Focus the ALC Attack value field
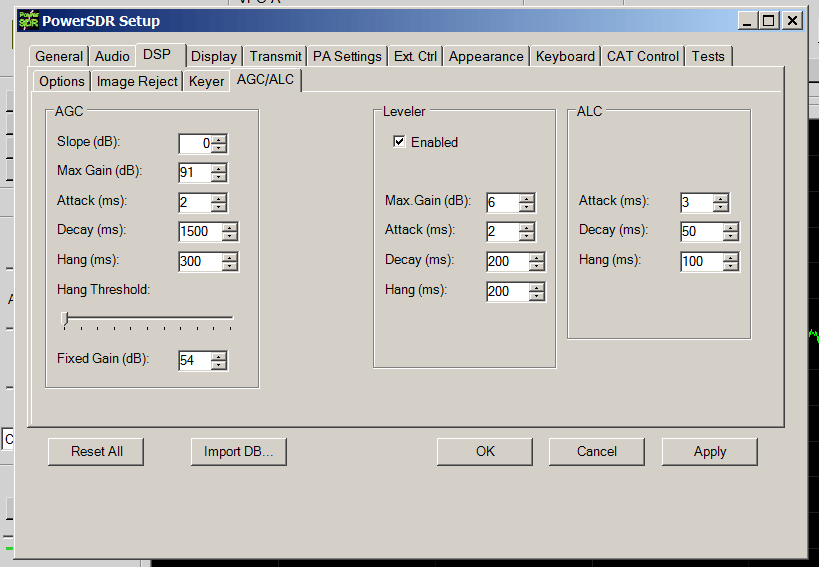 [695, 202]
